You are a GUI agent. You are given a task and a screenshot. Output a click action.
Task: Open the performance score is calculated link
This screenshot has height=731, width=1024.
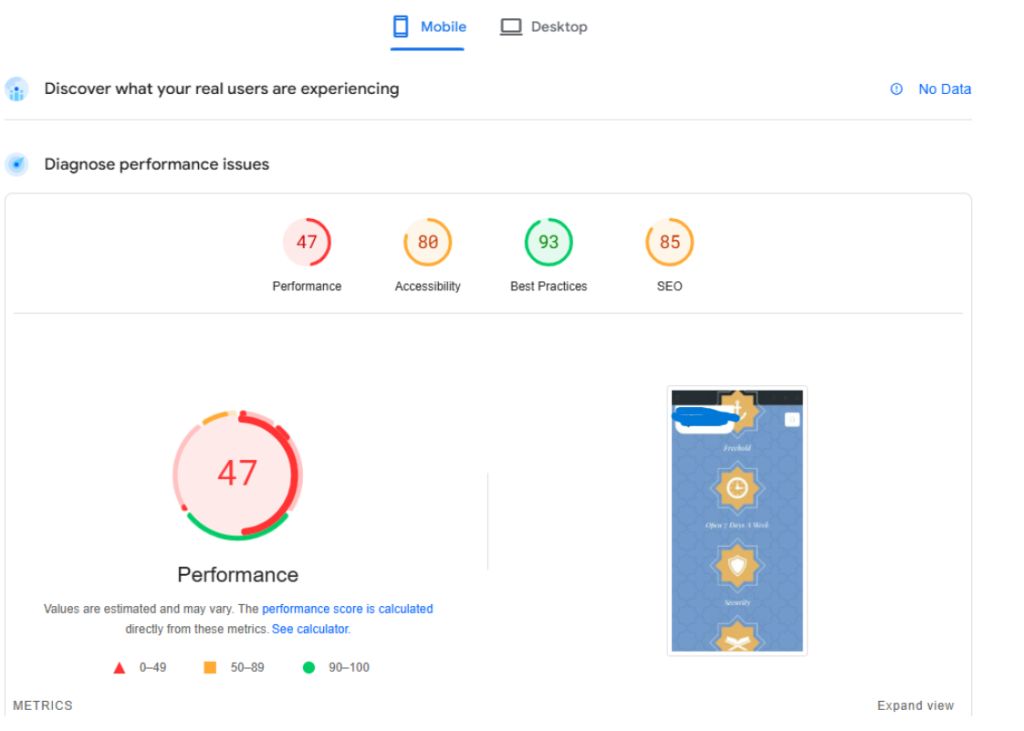coord(347,609)
